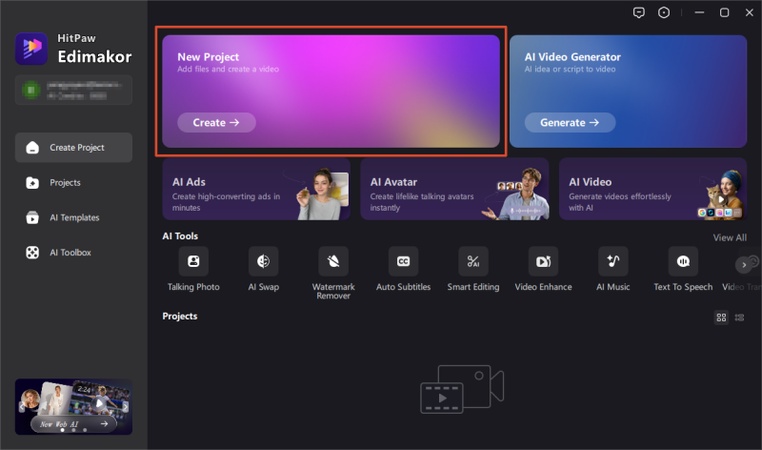Click the green user avatar icon
762x450 pixels.
click(31, 90)
